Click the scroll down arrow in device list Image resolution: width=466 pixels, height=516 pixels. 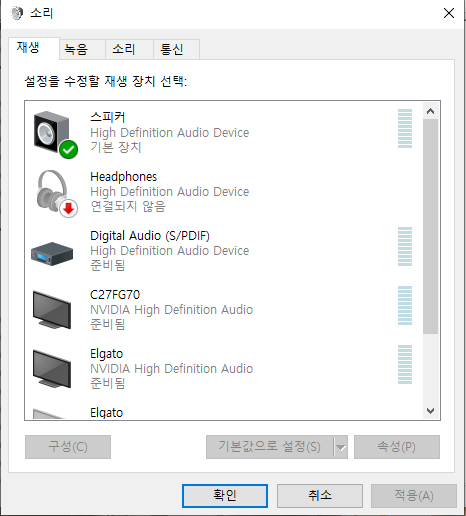click(430, 411)
